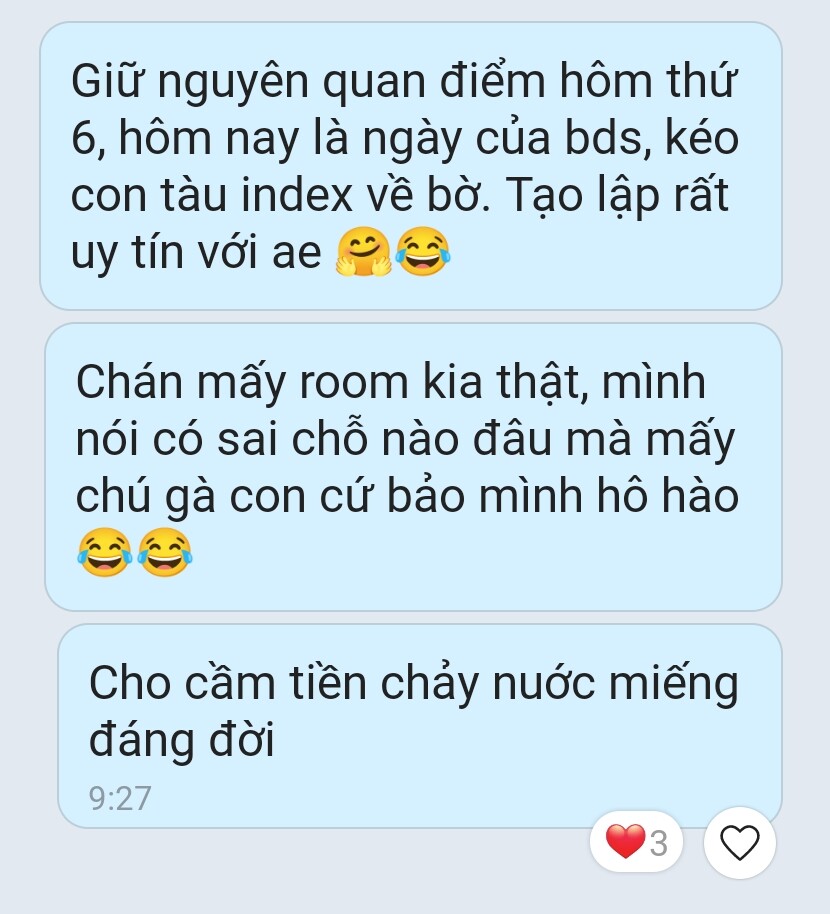
Task: Click the word "index" in first message
Action: coord(297,195)
